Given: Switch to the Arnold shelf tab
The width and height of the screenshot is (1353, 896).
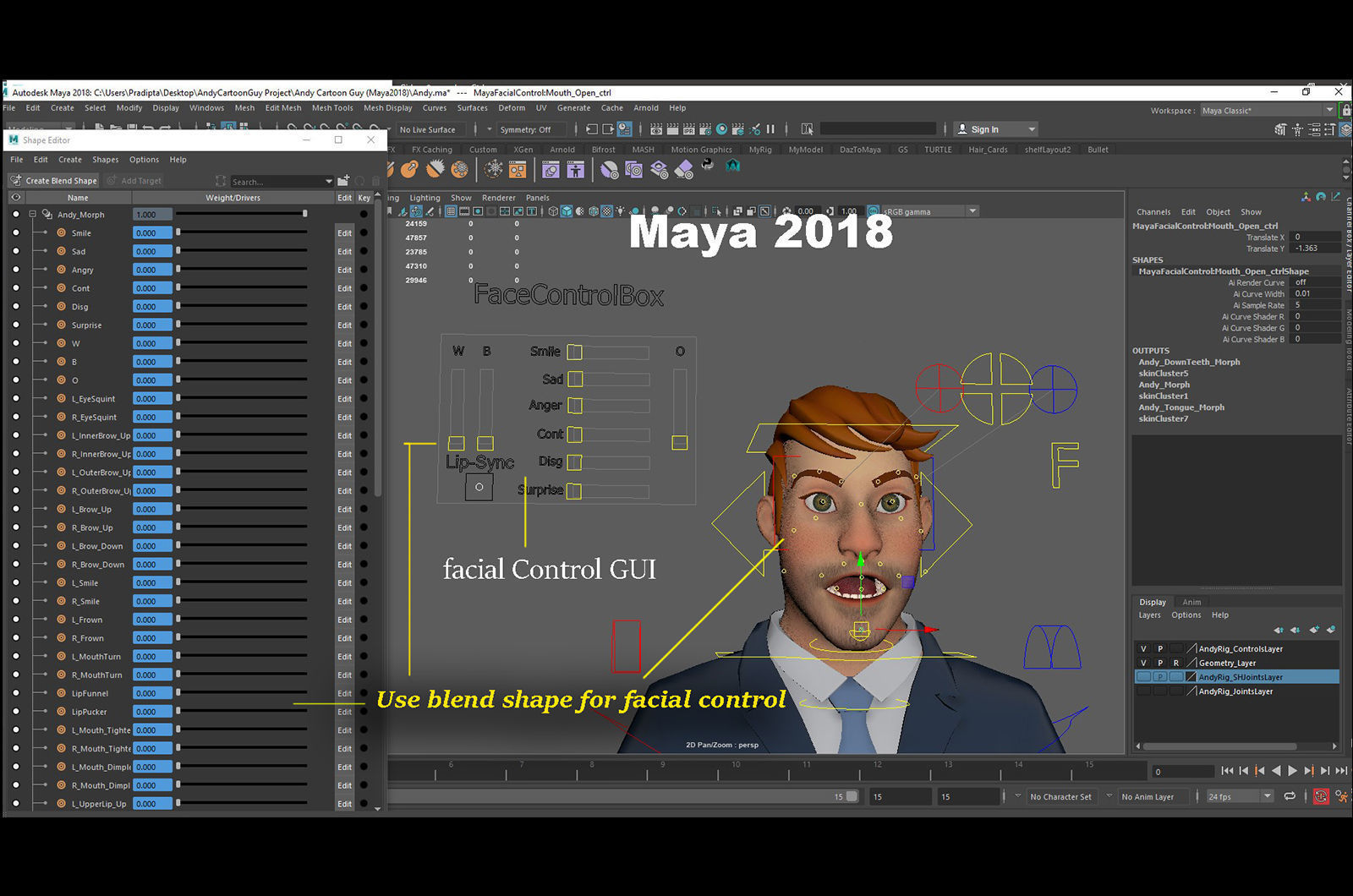Looking at the screenshot, I should [562, 150].
